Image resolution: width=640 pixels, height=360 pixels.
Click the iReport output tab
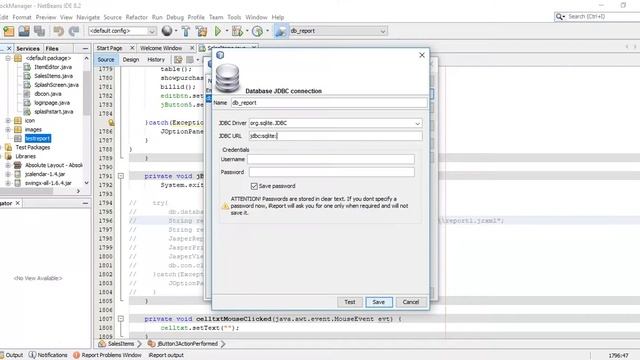click(166, 355)
